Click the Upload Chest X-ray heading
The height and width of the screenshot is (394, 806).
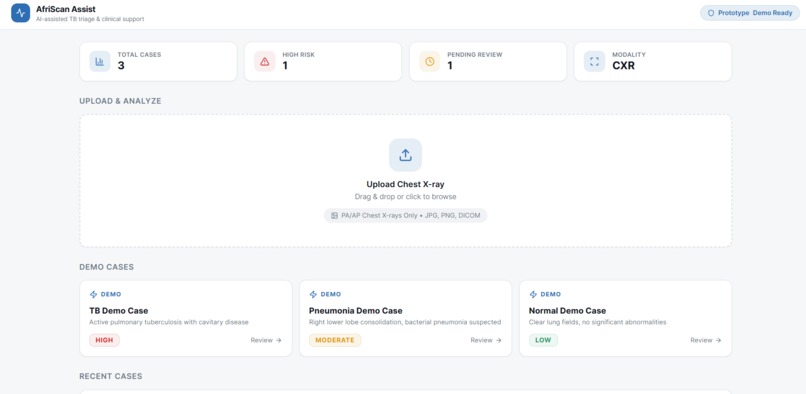(x=406, y=184)
